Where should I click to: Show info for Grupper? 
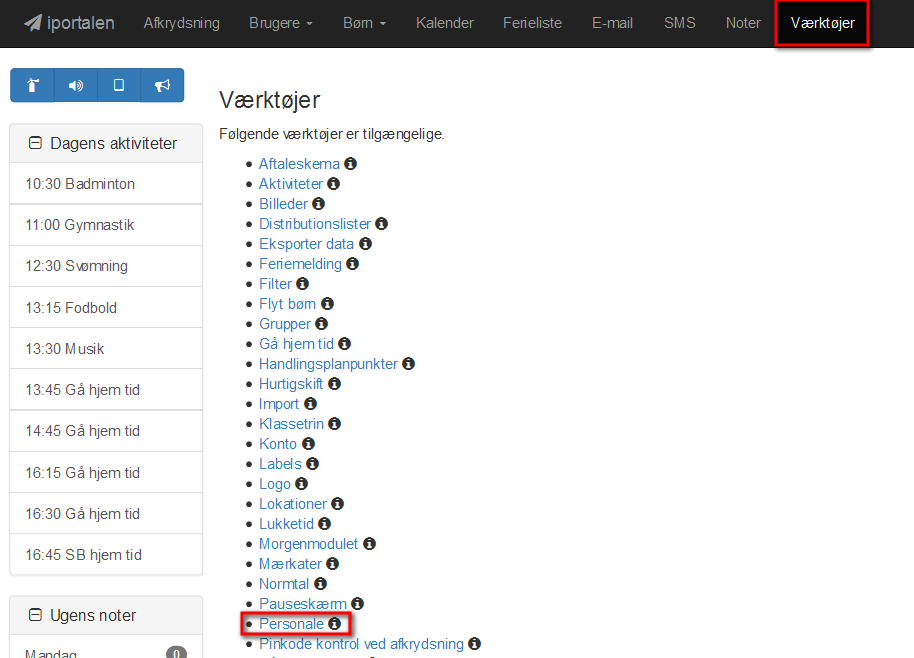click(321, 323)
